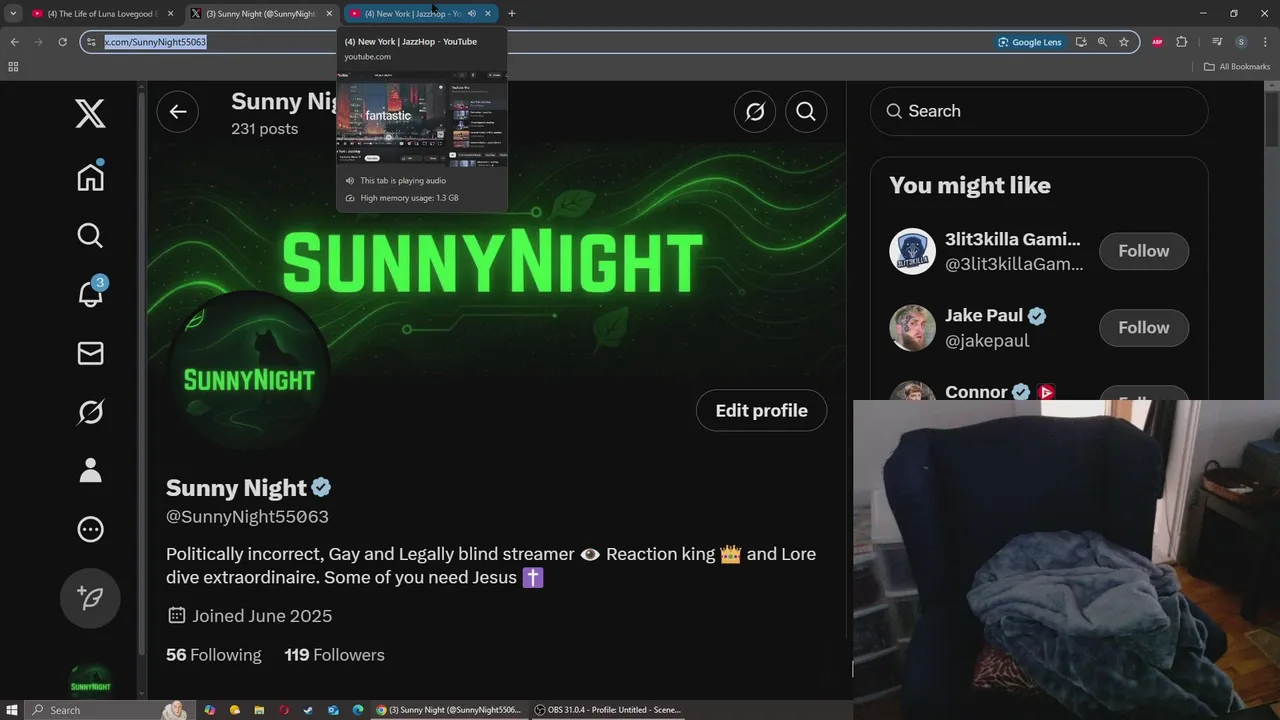The image size is (1280, 720).
Task: Click Windows taskbar Search box
Action: 110,710
